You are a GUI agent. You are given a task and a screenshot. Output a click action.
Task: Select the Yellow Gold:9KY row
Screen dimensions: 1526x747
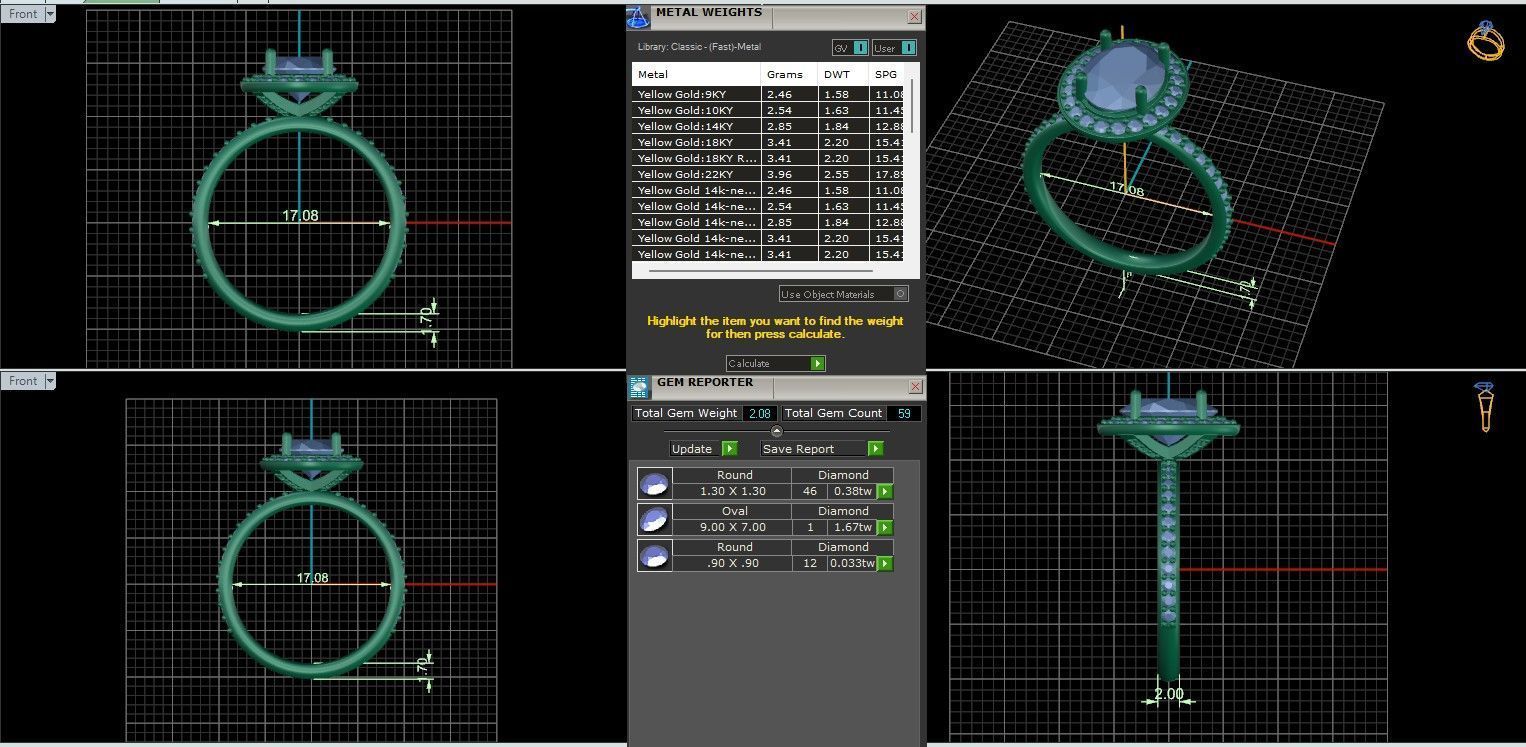click(x=768, y=94)
